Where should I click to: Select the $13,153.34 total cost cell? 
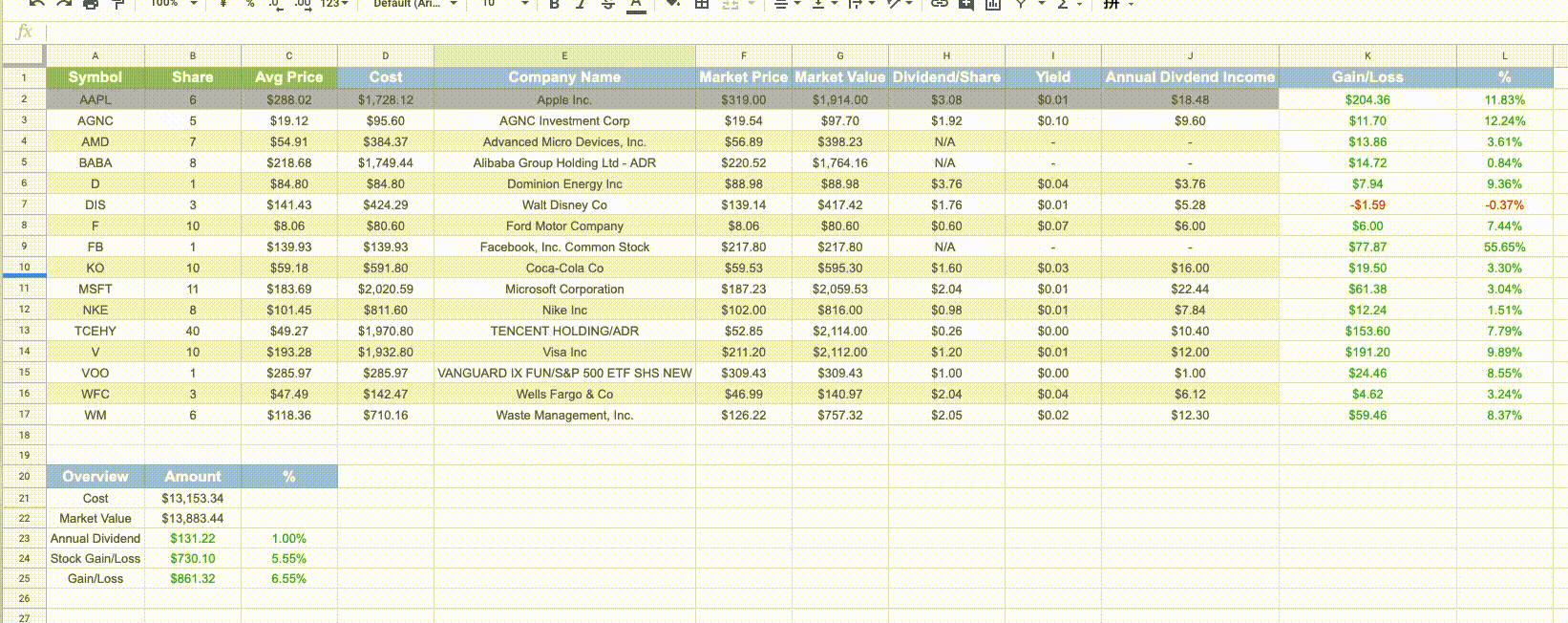193,498
